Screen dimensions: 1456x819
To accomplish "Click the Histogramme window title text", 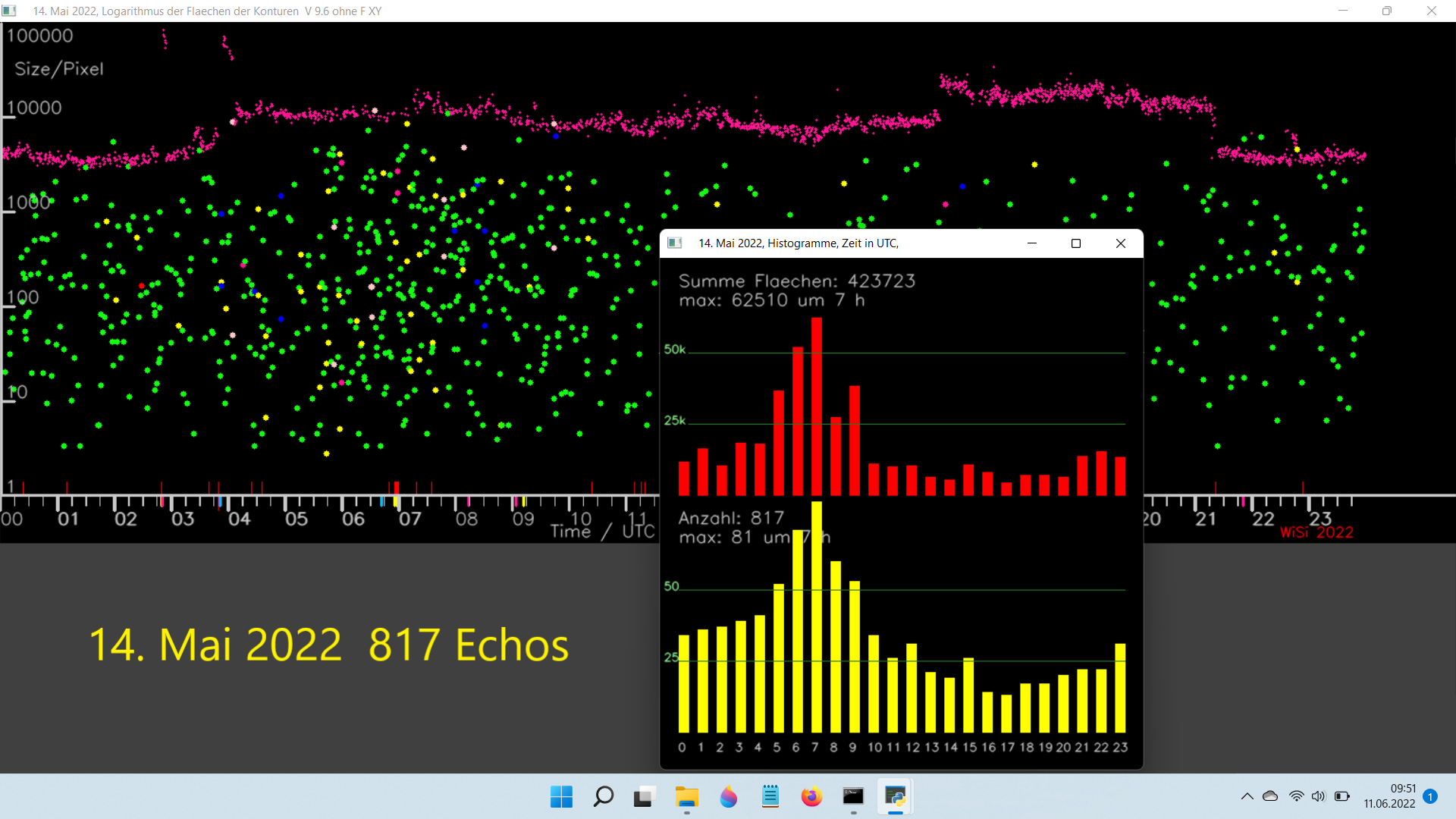I will (x=799, y=243).
